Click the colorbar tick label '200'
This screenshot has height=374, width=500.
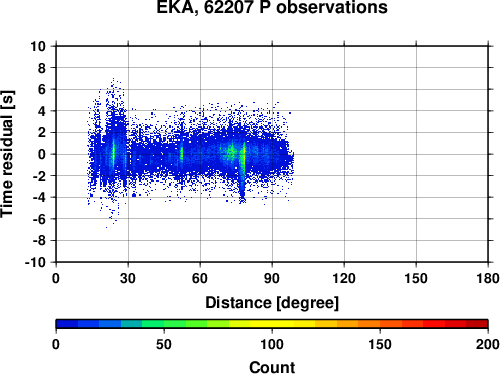[x=488, y=344]
